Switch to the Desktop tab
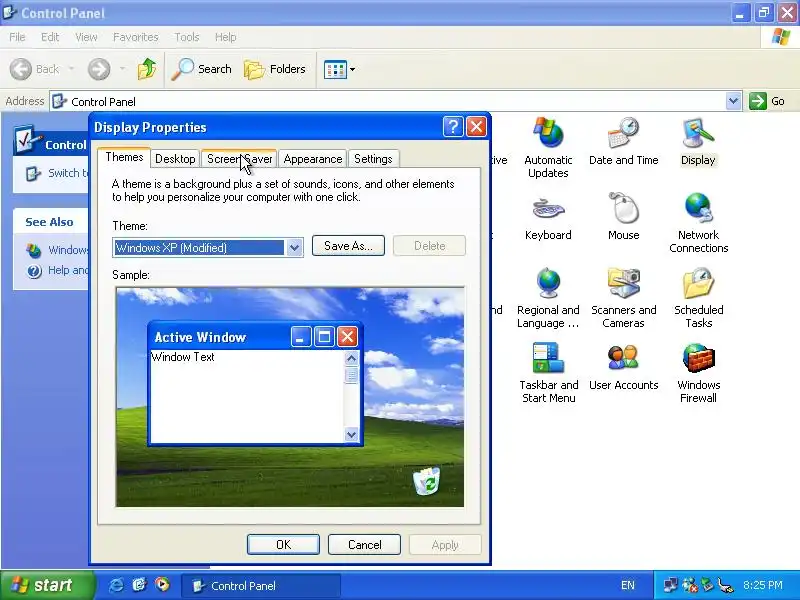This screenshot has width=800, height=600. pos(175,159)
